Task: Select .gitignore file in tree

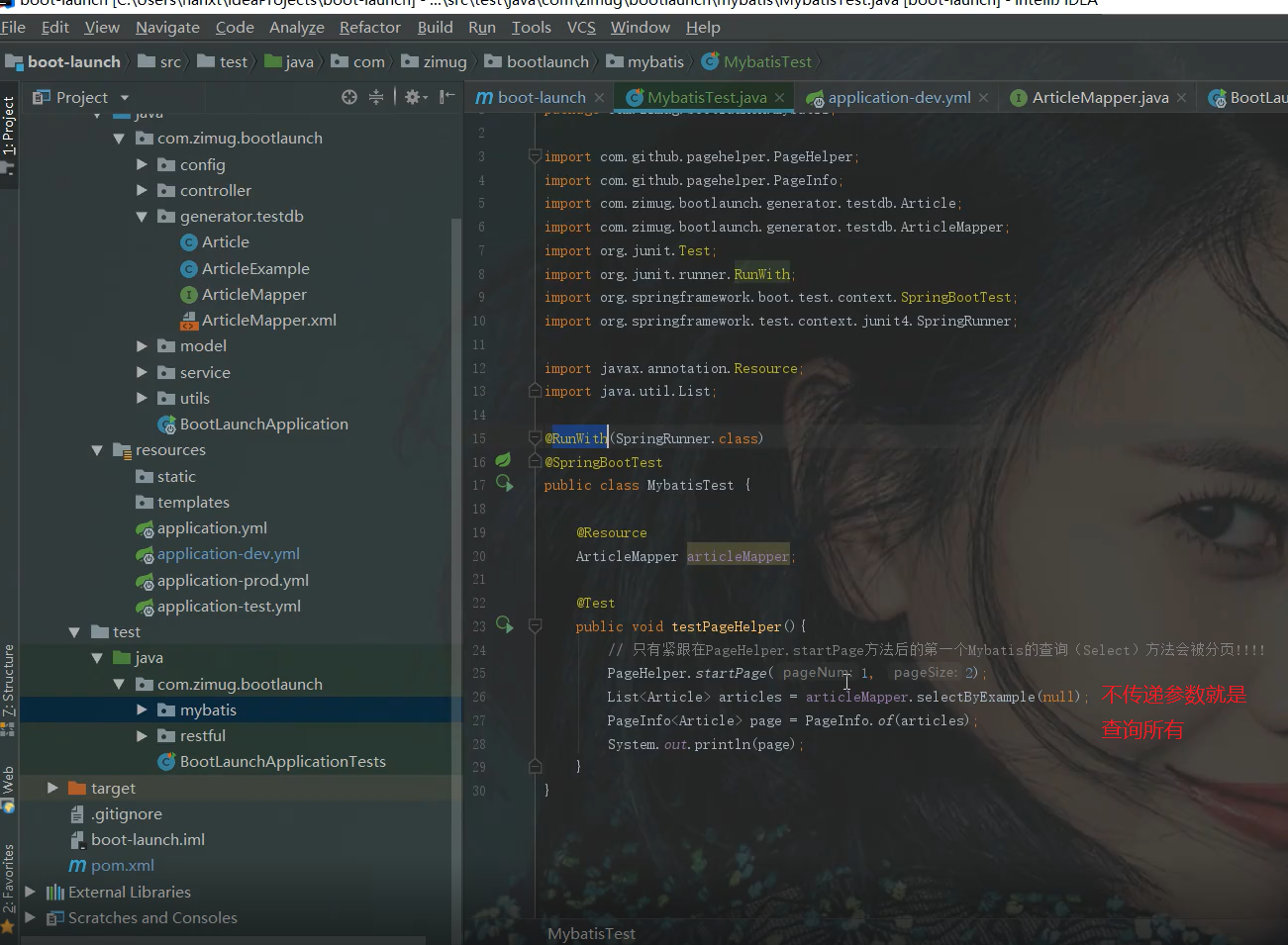Action: (116, 814)
